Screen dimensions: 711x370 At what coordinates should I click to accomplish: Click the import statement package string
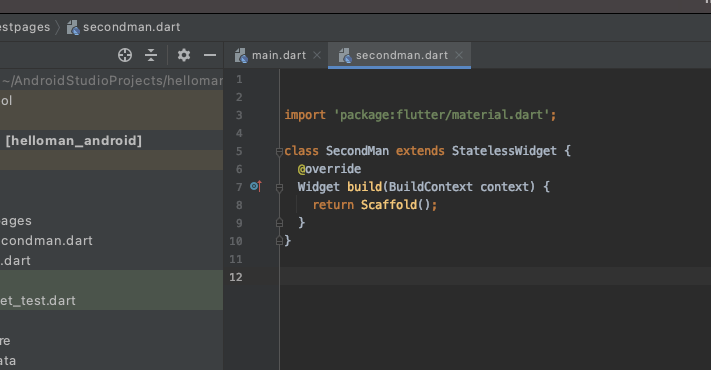coord(442,115)
